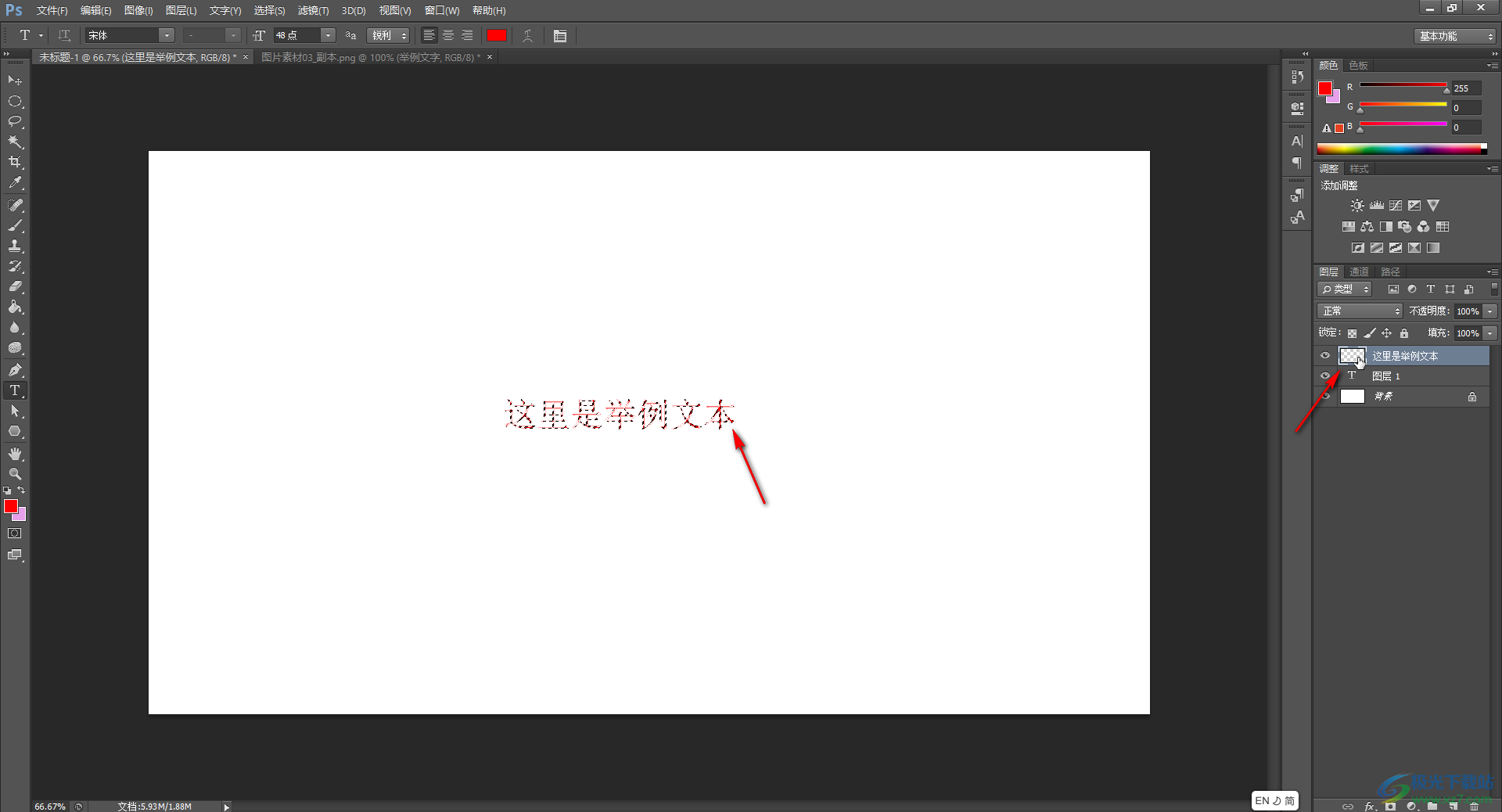Select the Hand tool
The width and height of the screenshot is (1502, 812).
pyautogui.click(x=15, y=454)
